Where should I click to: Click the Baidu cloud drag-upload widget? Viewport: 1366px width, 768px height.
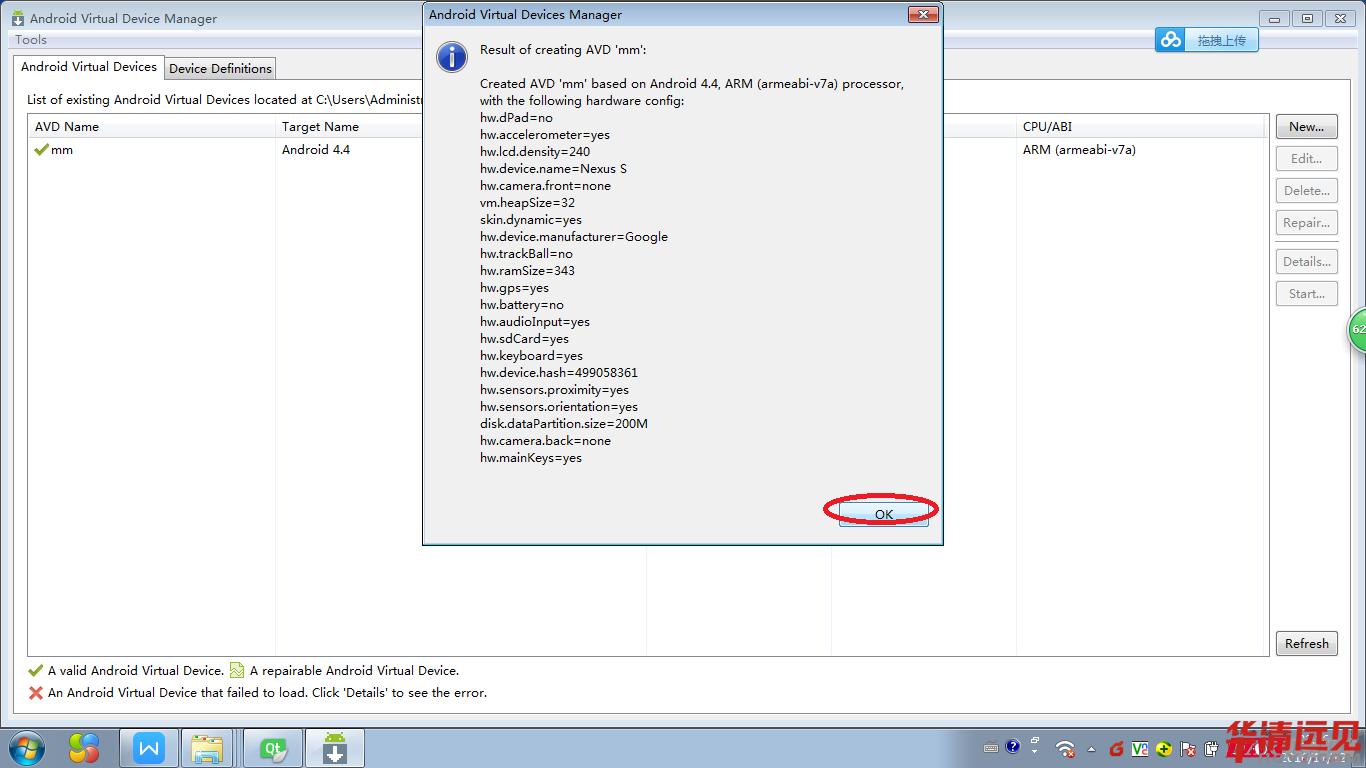pyautogui.click(x=1207, y=40)
